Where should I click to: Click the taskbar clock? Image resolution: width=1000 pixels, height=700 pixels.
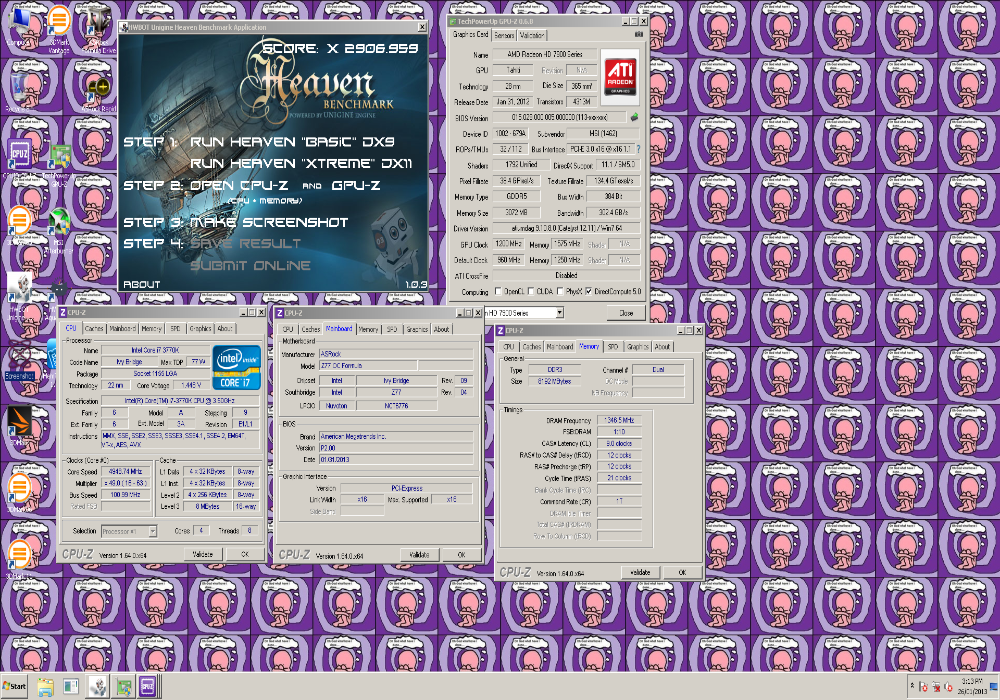coord(974,687)
